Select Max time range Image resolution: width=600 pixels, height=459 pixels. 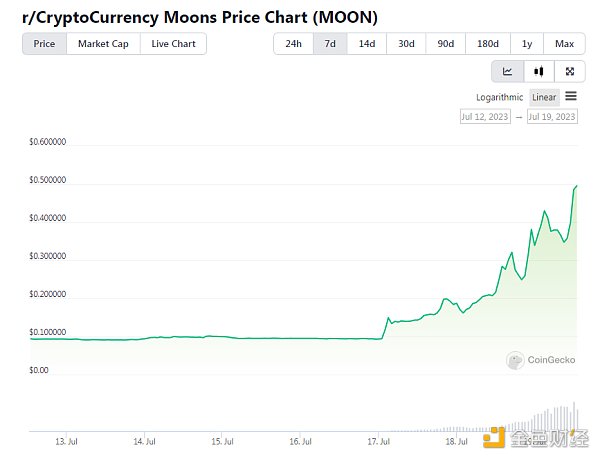click(564, 44)
